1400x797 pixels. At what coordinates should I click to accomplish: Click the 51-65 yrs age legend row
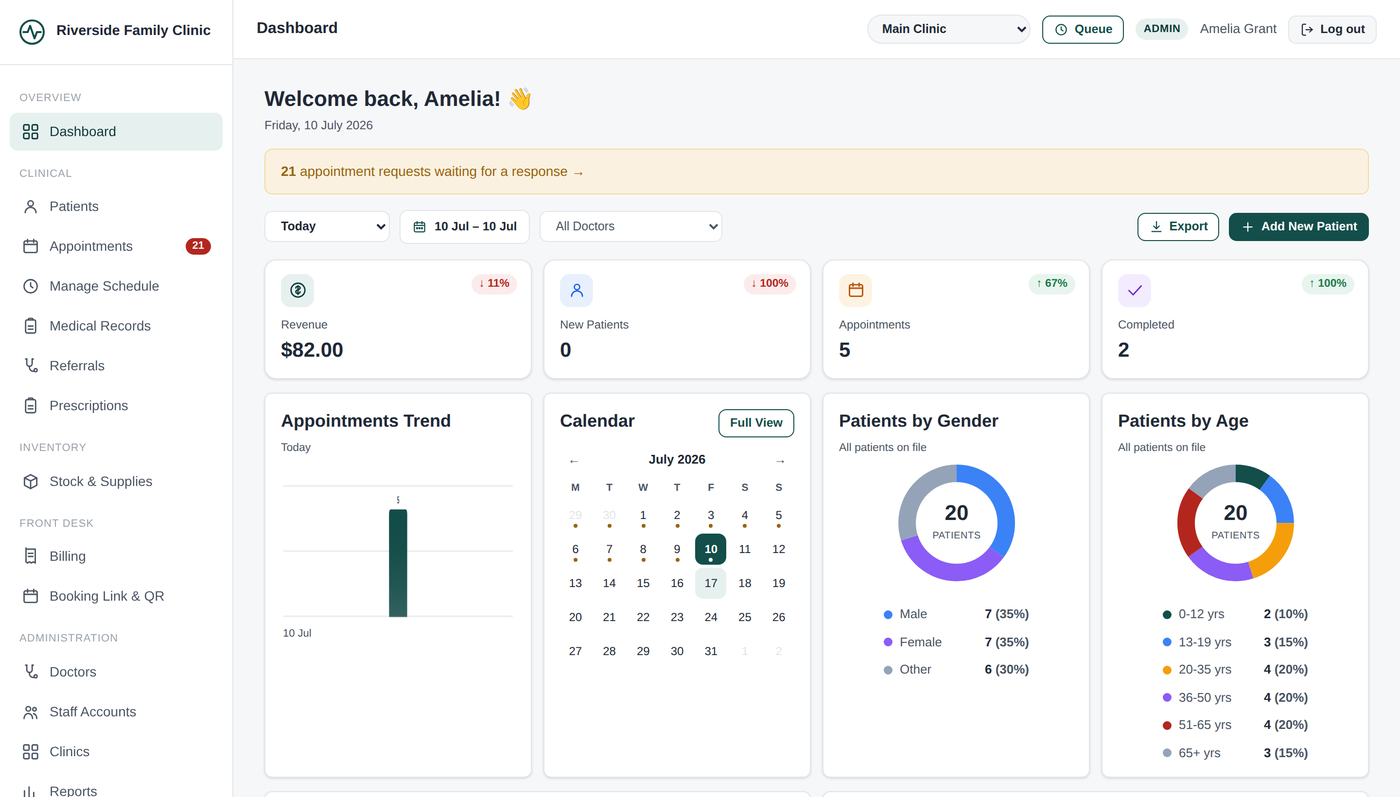(1235, 725)
